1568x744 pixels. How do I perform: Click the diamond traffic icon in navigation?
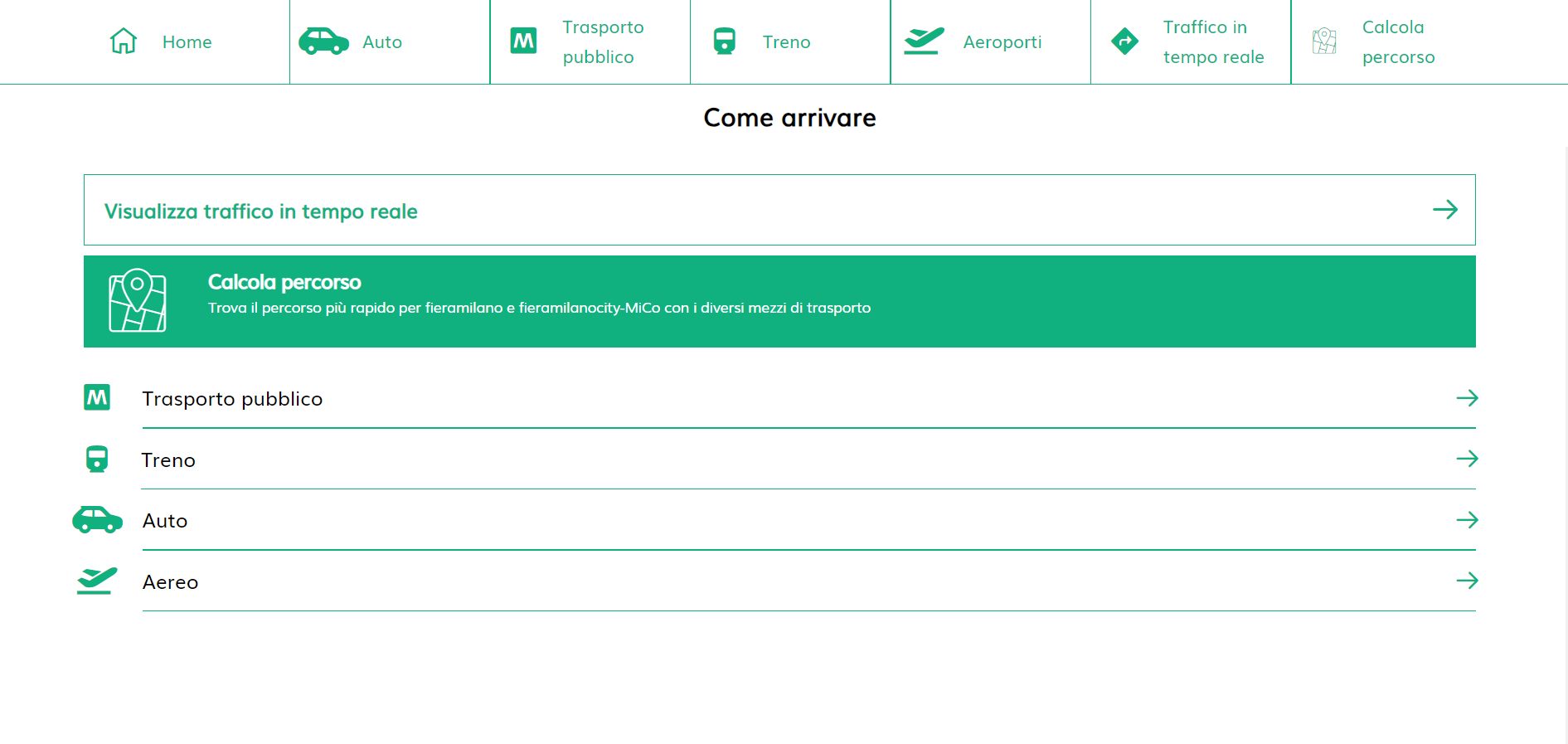coord(1124,41)
